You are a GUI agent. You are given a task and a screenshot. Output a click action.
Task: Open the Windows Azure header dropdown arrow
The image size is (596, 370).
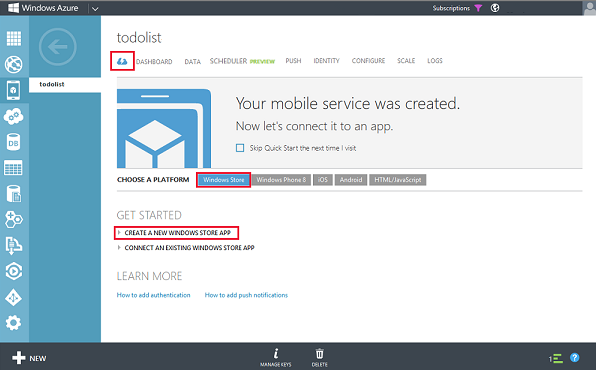tap(95, 8)
